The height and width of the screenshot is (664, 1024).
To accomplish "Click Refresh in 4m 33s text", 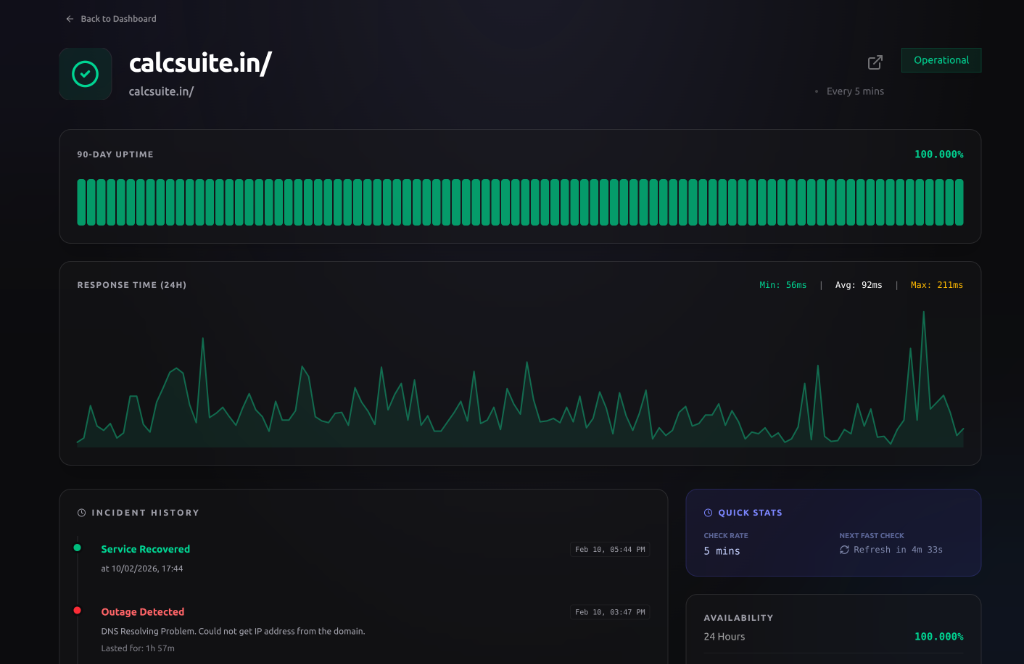I will [x=898, y=550].
